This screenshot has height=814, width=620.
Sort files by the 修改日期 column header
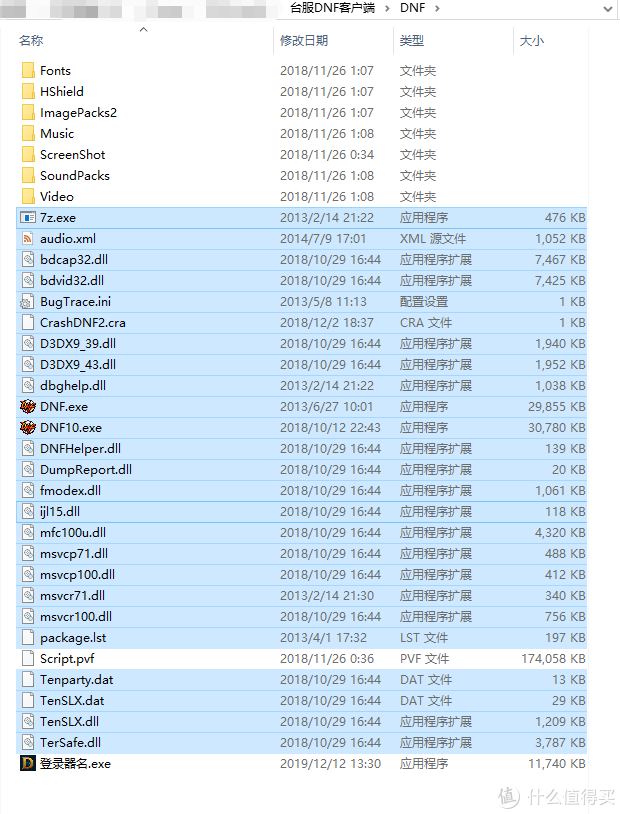[304, 40]
